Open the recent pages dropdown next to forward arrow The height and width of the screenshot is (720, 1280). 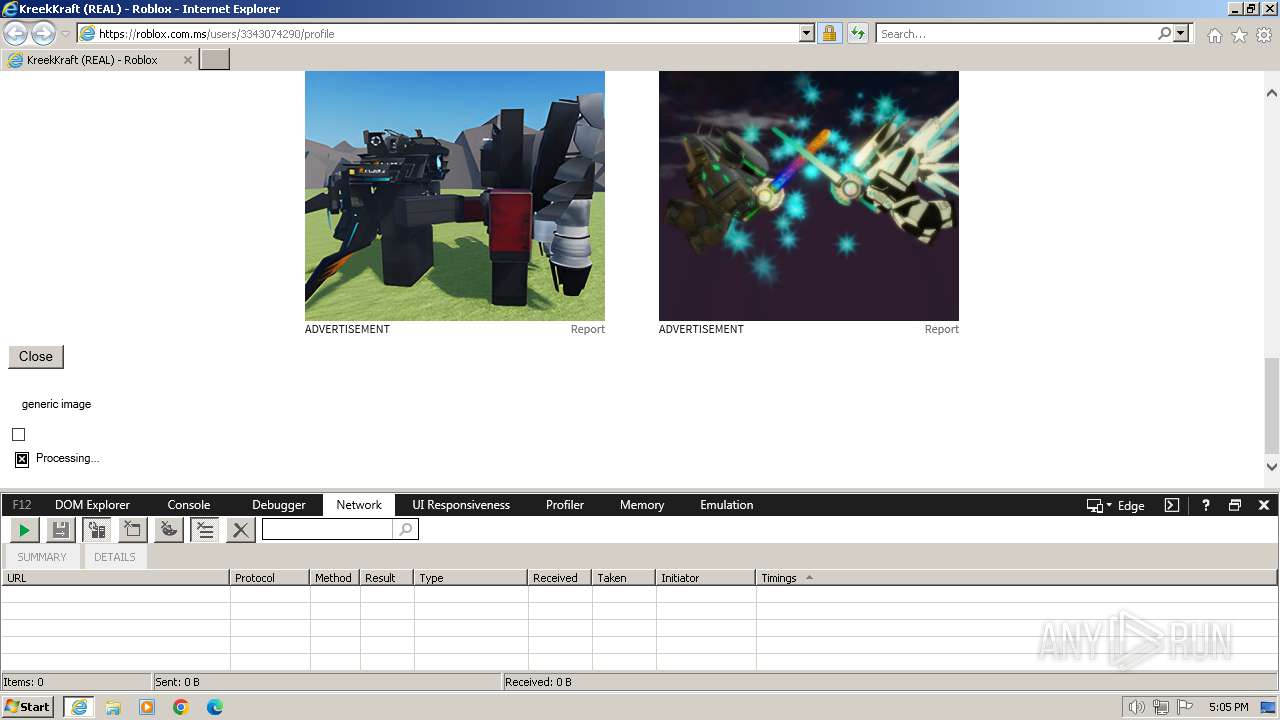coord(65,33)
